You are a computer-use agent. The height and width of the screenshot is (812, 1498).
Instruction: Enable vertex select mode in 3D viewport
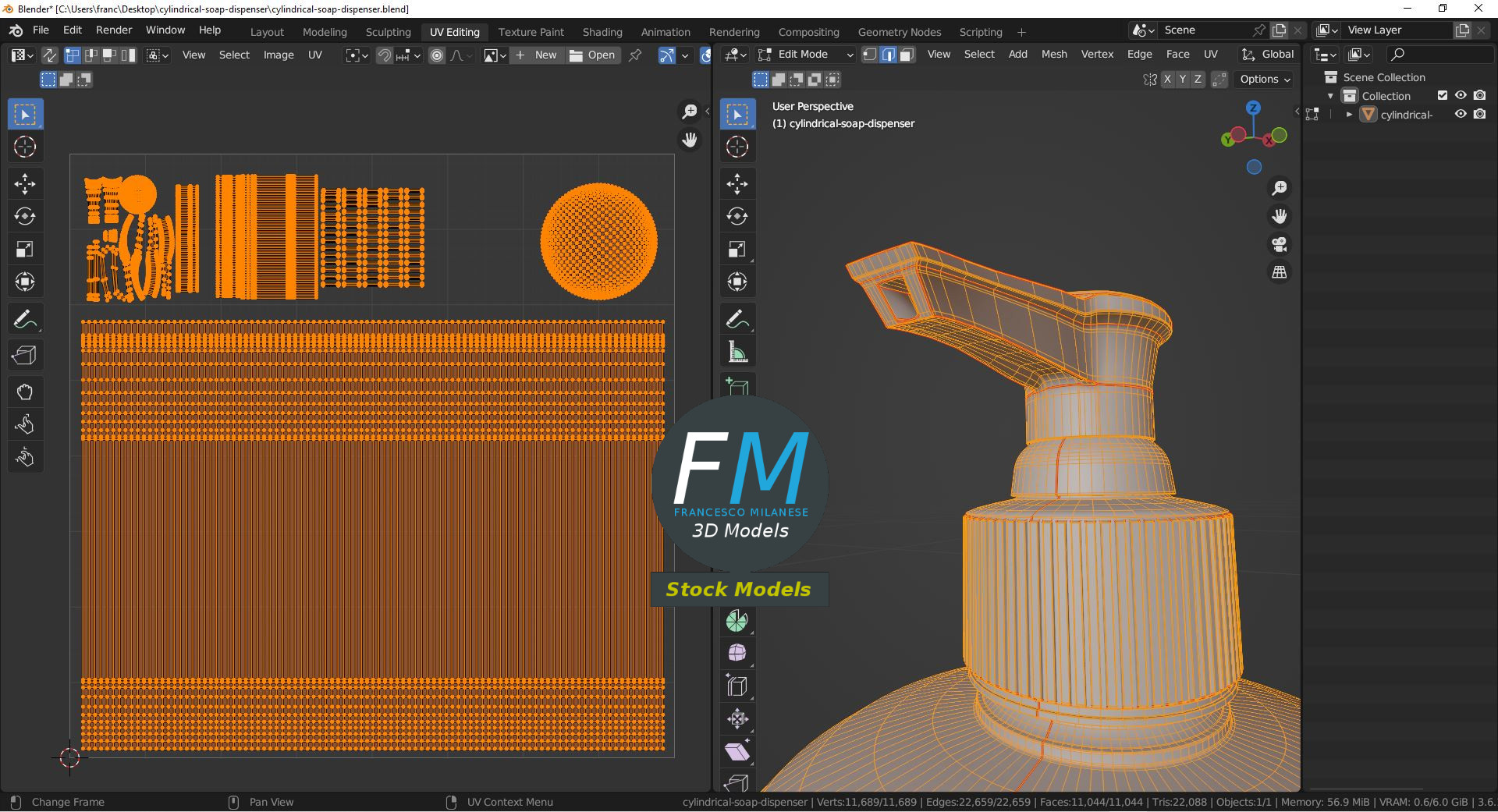point(869,55)
